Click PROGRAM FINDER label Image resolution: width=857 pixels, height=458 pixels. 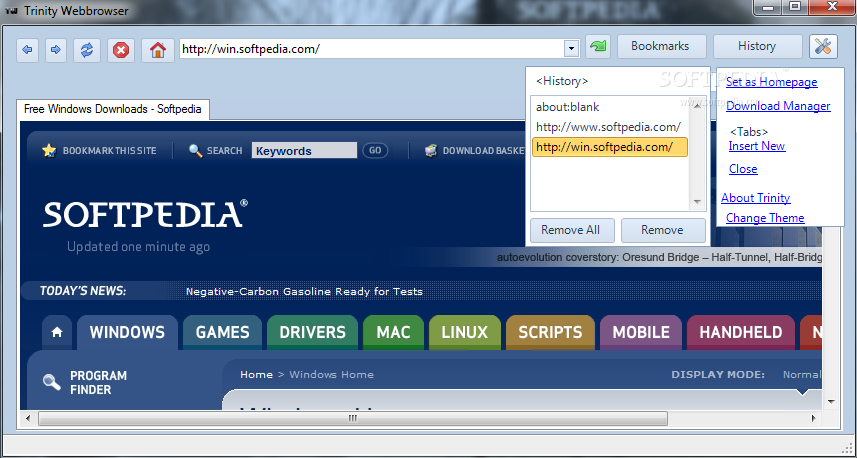[98, 383]
